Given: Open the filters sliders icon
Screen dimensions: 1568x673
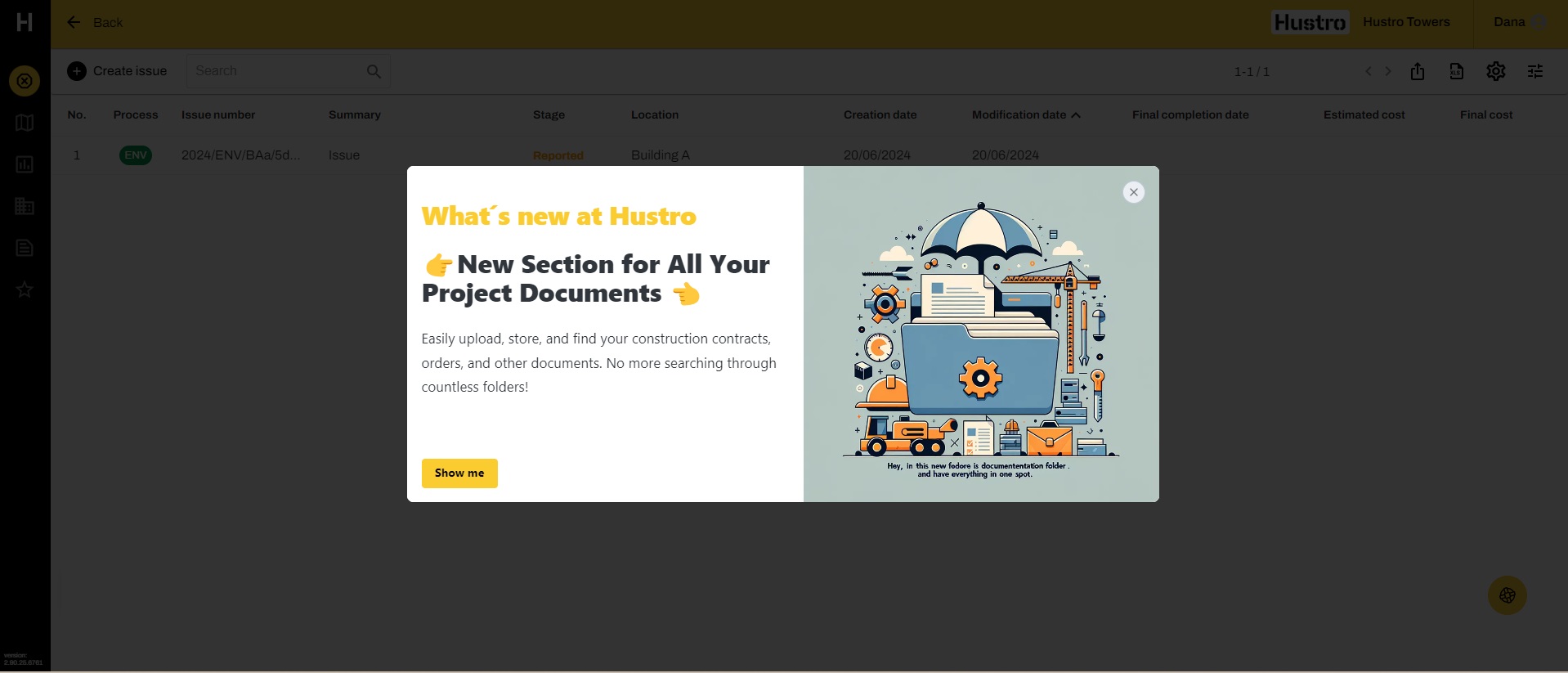Looking at the screenshot, I should (1535, 71).
